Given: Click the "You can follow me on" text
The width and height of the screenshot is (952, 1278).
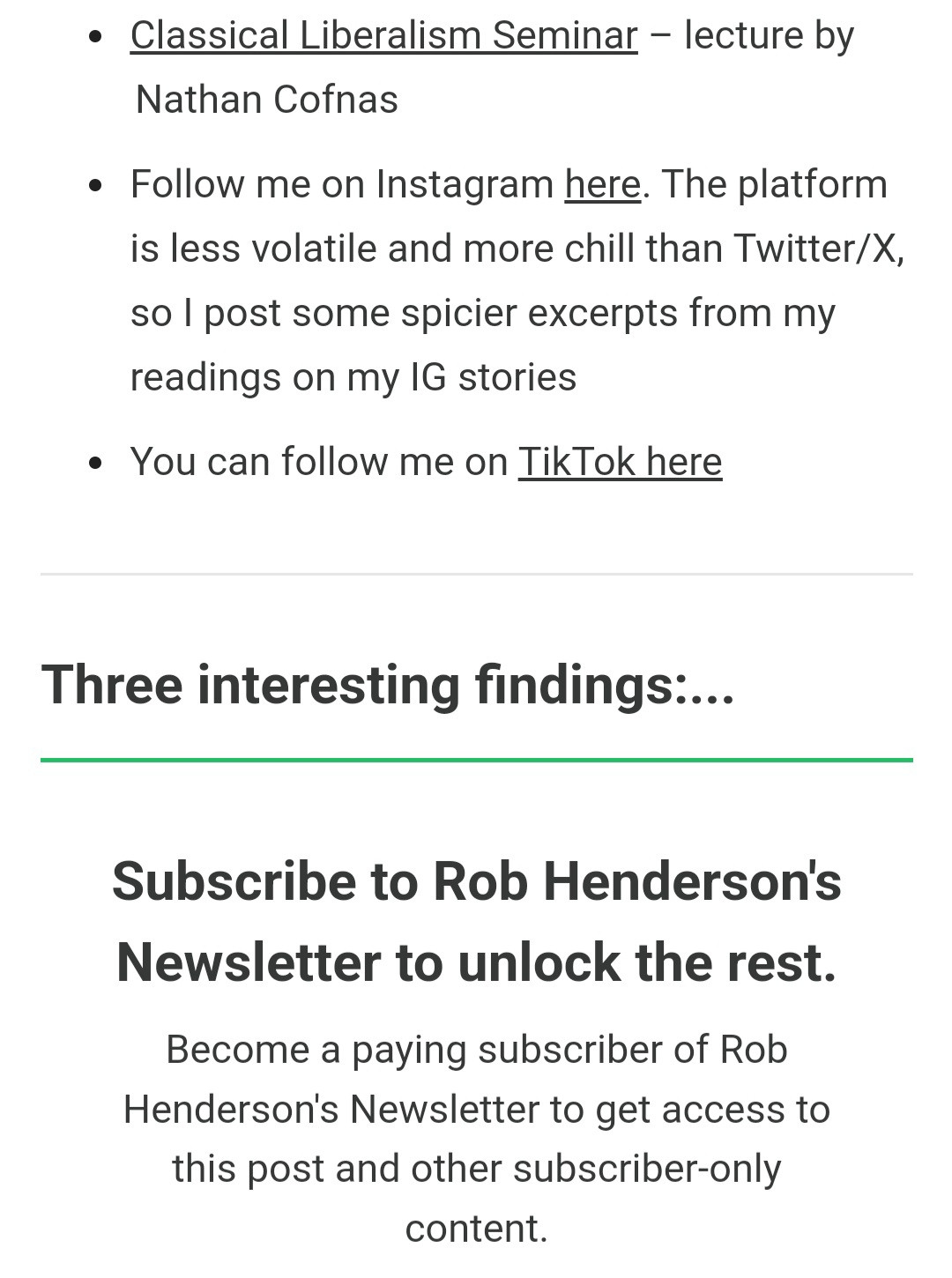Looking at the screenshot, I should 319,462.
